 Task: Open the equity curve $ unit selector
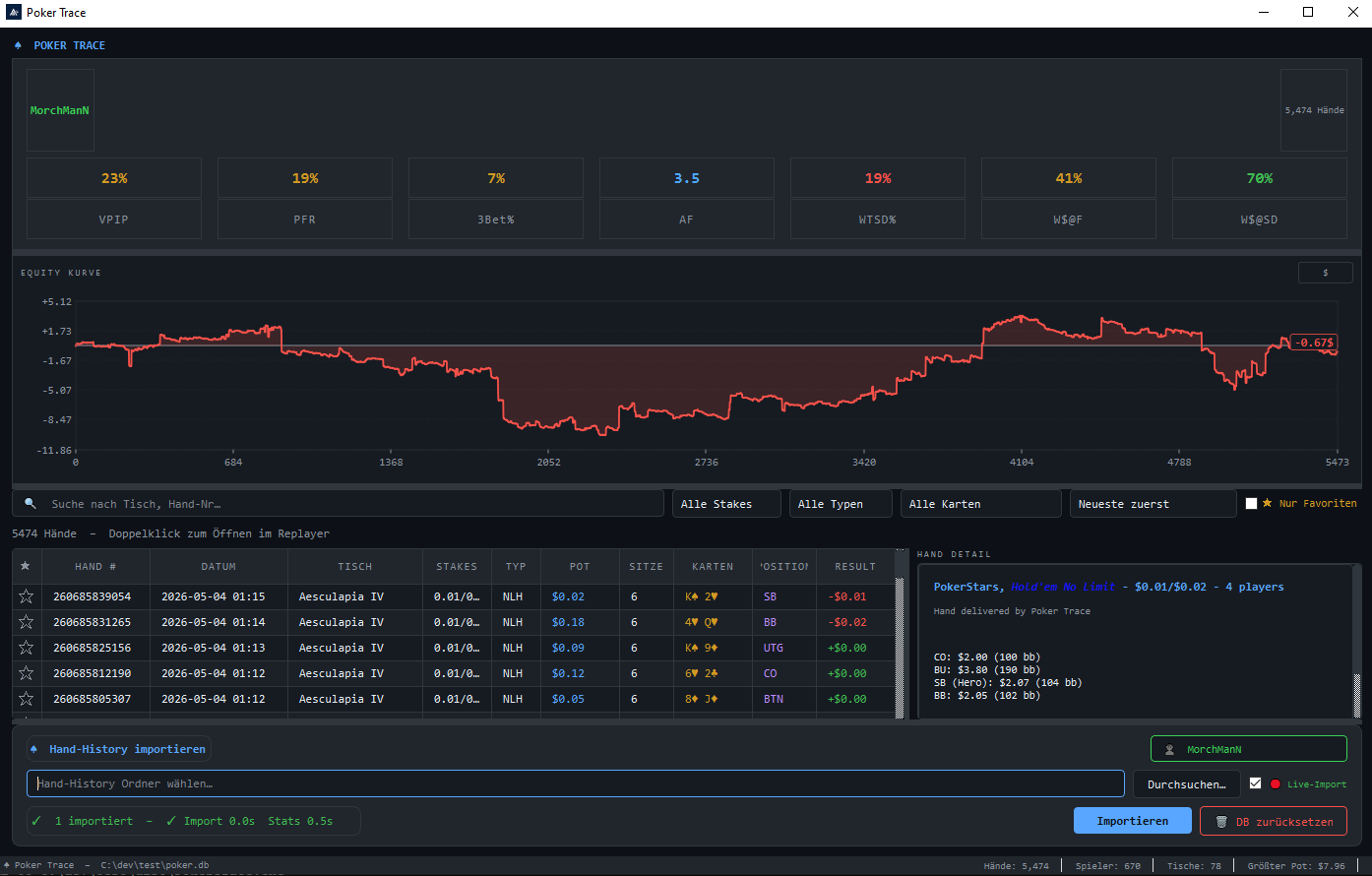click(1325, 273)
